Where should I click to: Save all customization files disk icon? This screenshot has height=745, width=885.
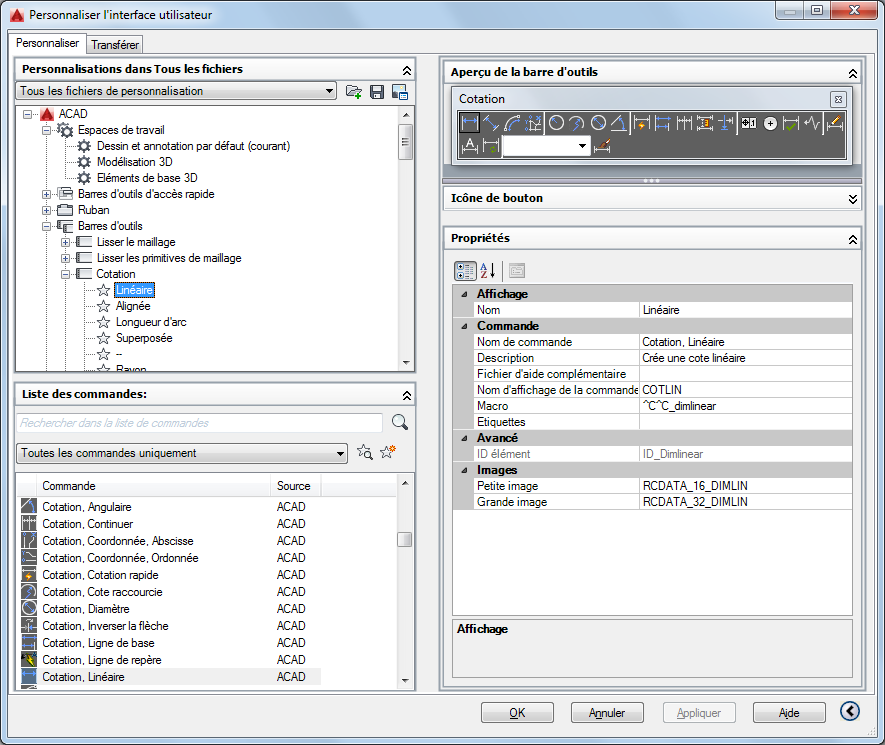(376, 91)
